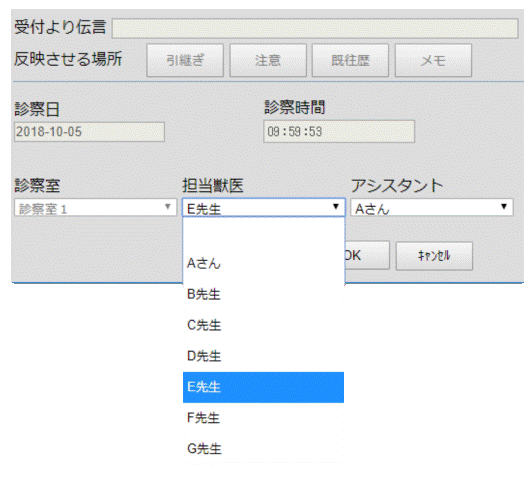532x479 pixels.
Task: Choose the メモ button
Action: pos(433,60)
